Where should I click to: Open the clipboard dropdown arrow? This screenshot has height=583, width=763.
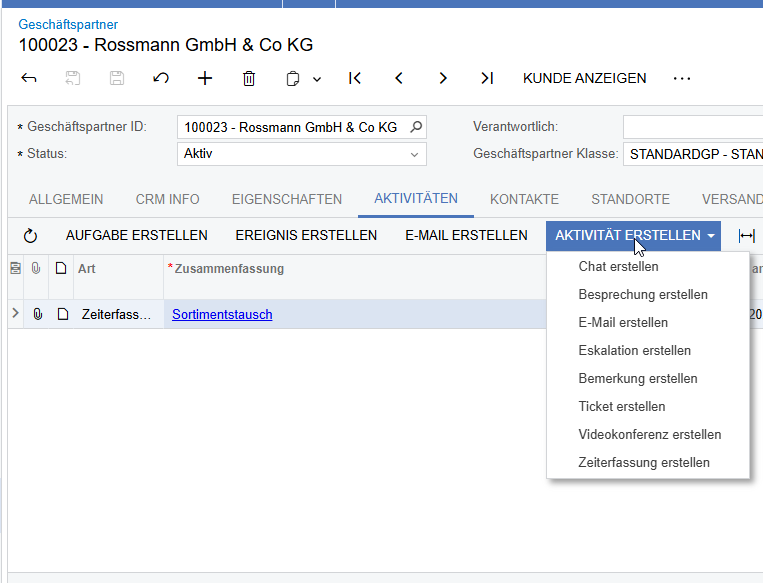point(317,79)
